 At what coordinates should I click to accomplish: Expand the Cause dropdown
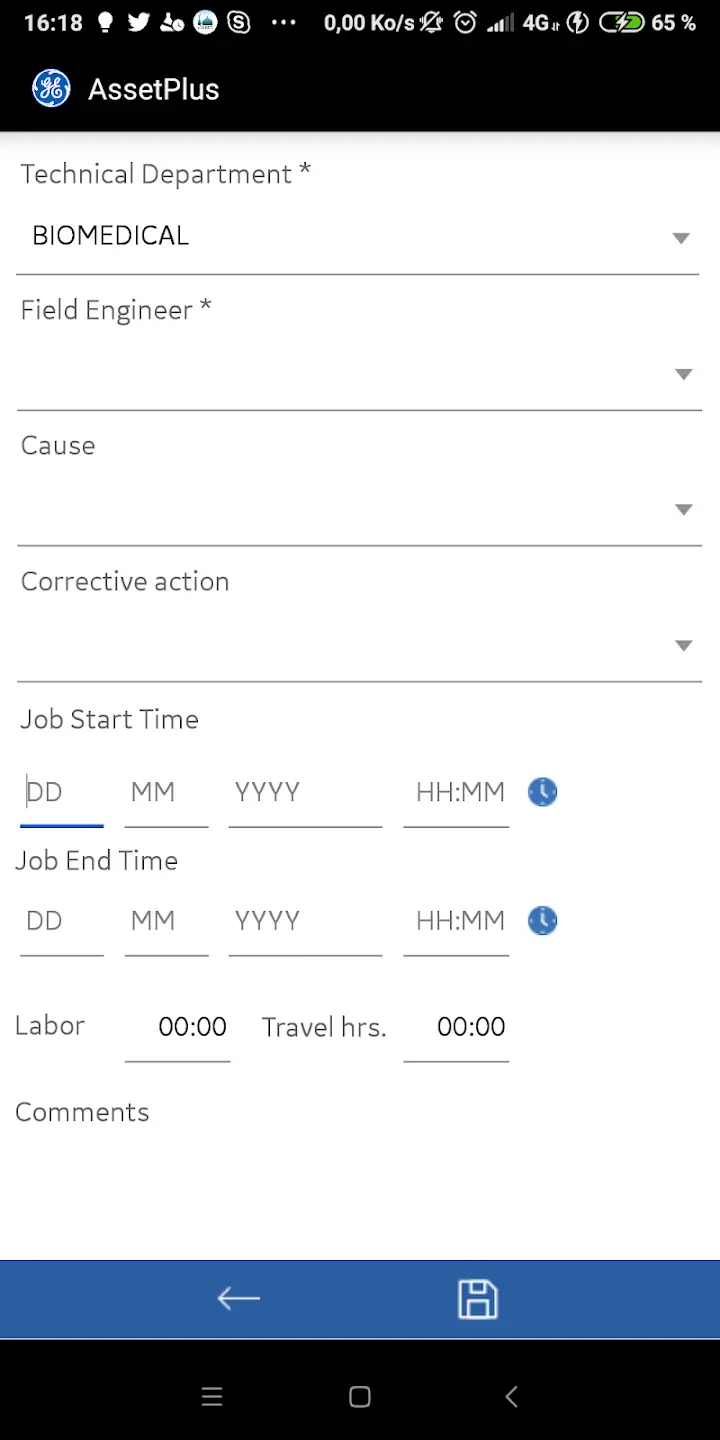coord(358,510)
